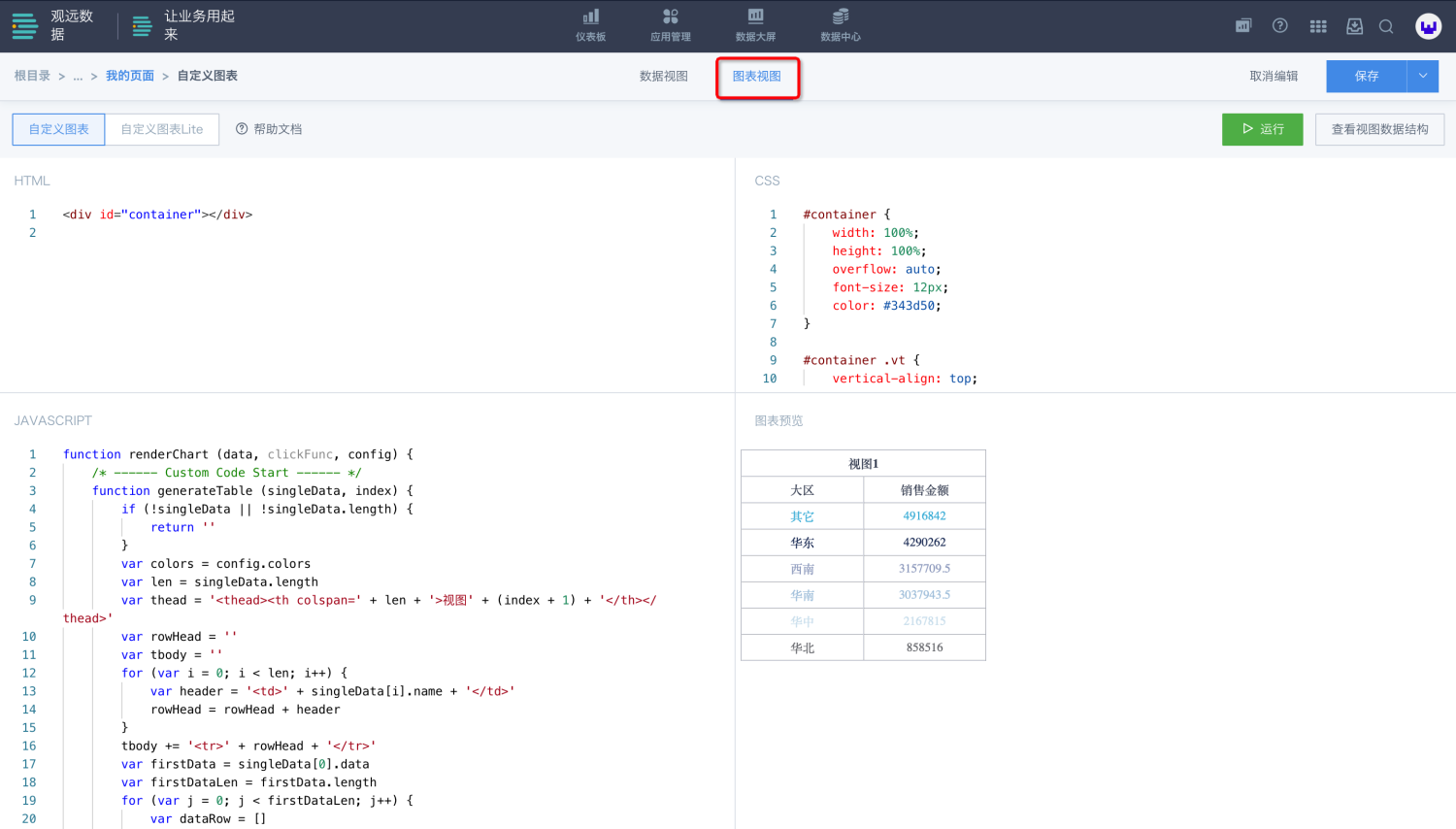This screenshot has height=829, width=1456.
Task: Click the download inbox icon
Action: click(x=1354, y=26)
